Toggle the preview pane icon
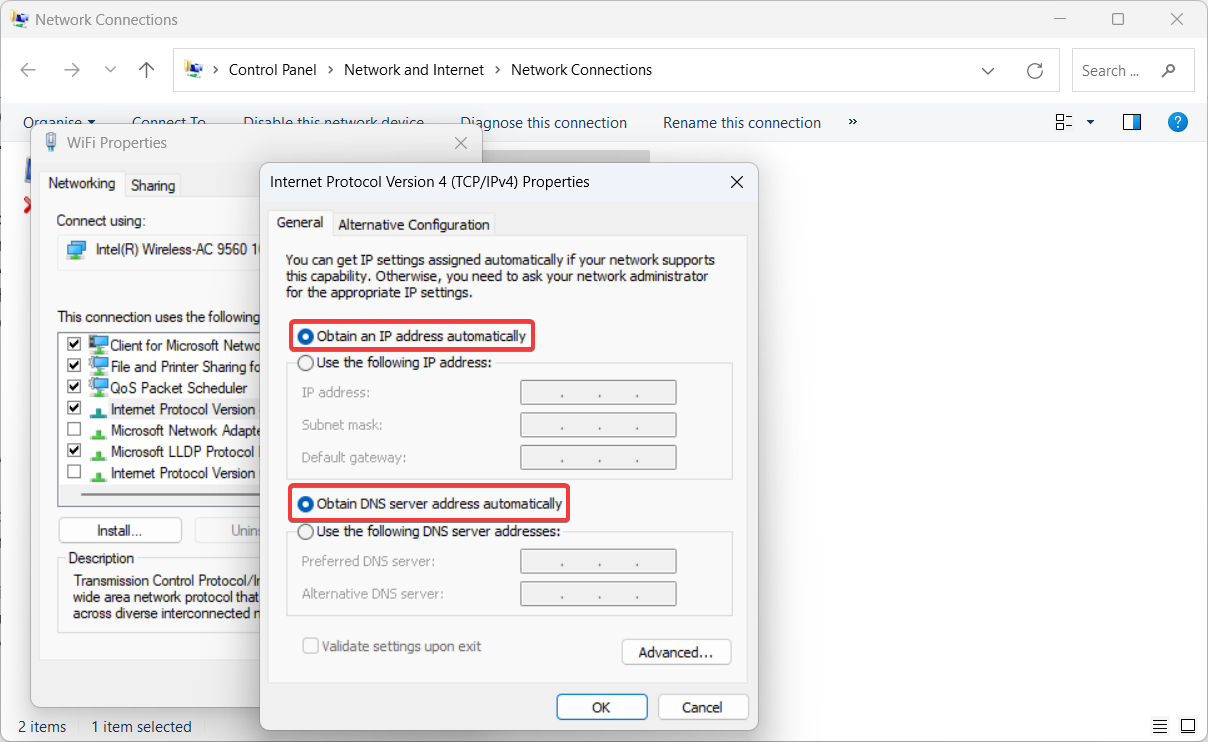 (x=1132, y=122)
